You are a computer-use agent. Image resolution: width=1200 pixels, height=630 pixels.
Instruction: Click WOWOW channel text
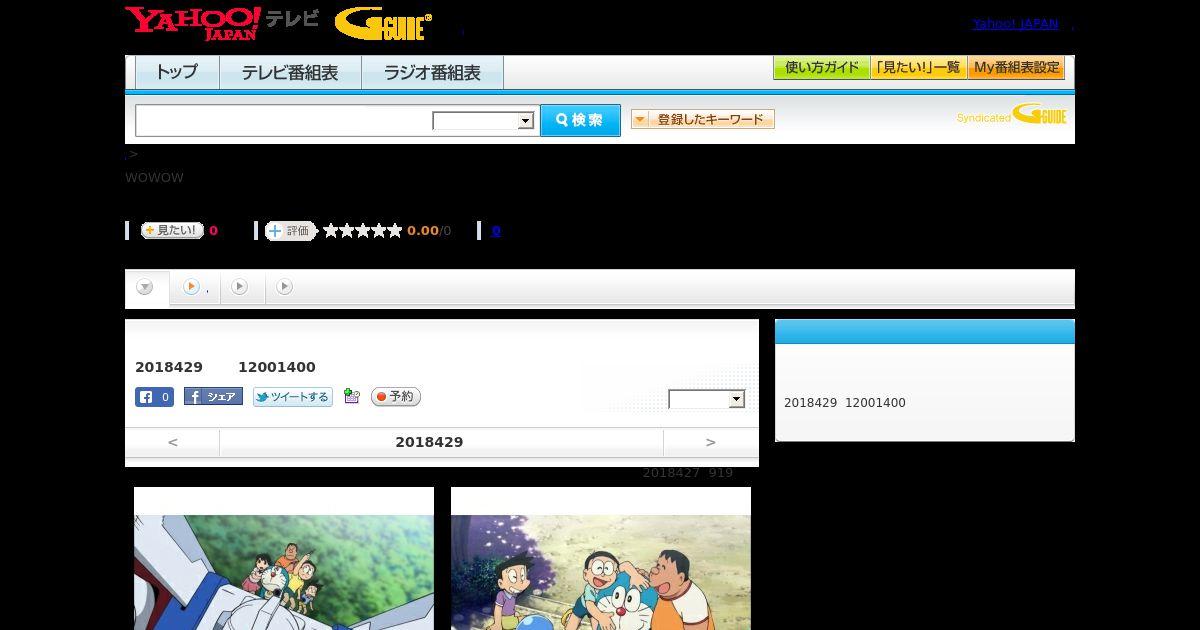tap(154, 178)
